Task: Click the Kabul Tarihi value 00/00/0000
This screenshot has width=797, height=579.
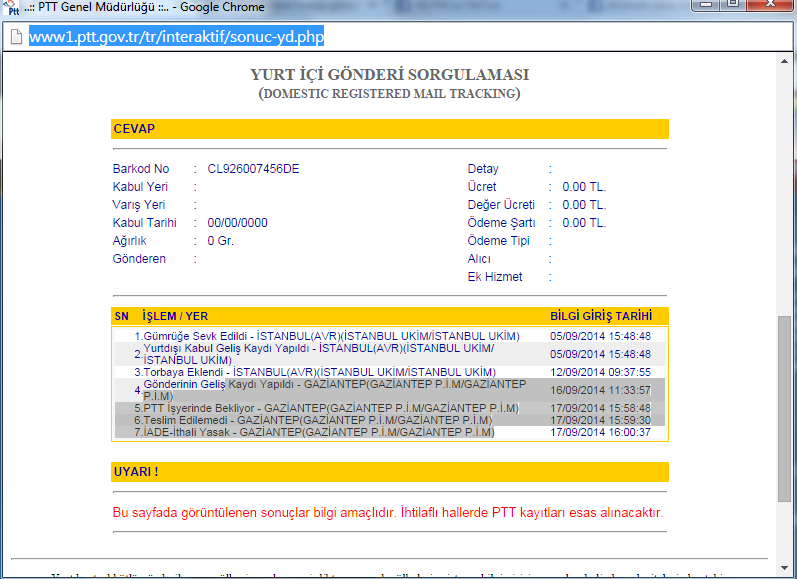Action: tap(237, 223)
